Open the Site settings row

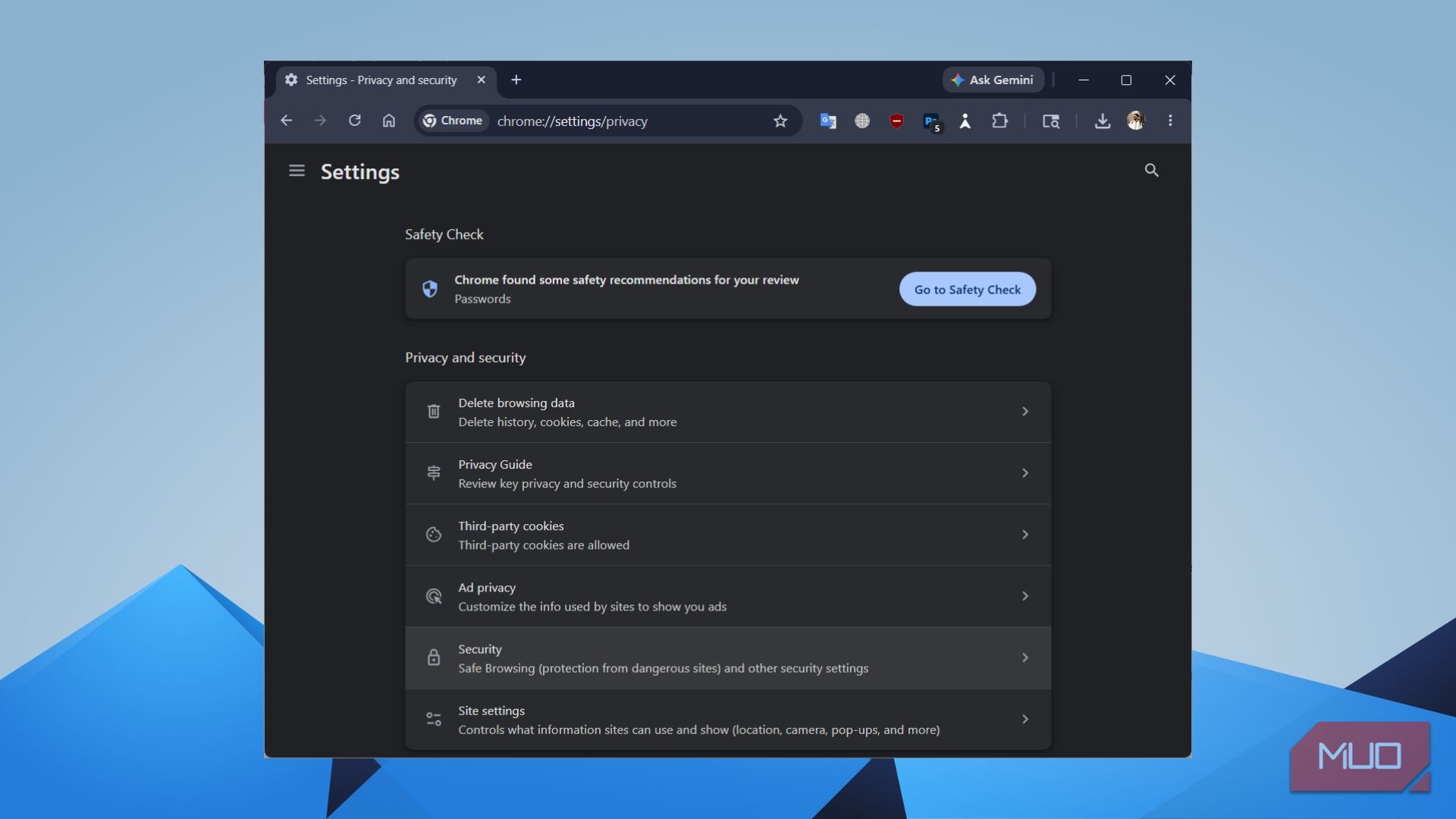click(x=728, y=720)
